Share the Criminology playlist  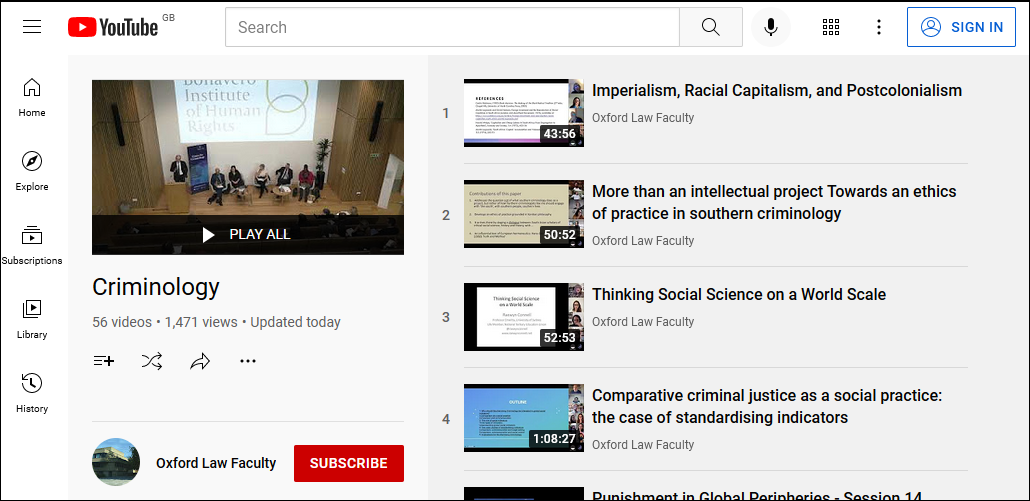200,360
